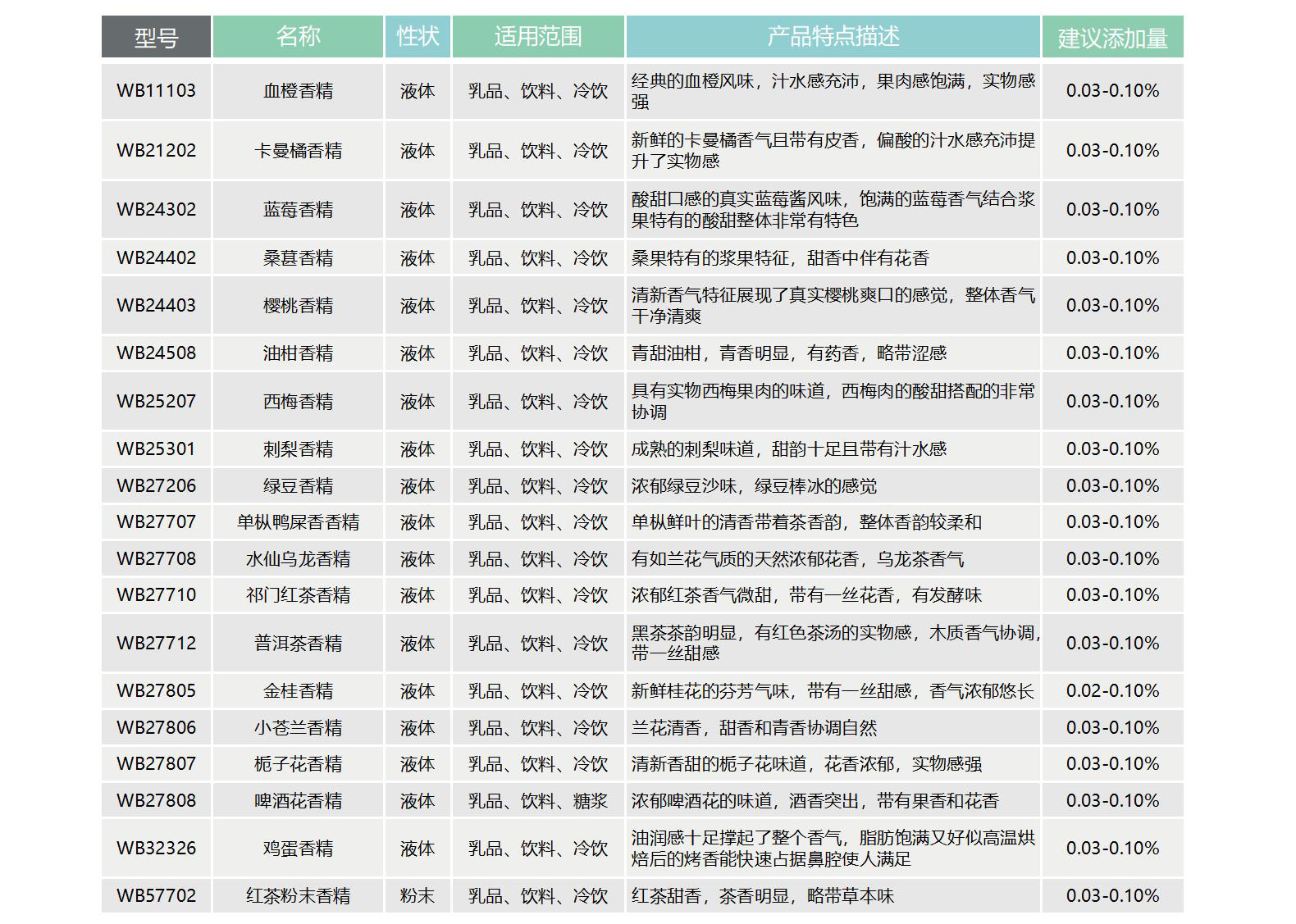Click description 浓郁绿豆沙味，绿豆棒冰的感觉
The width and height of the screenshot is (1296, 924).
[x=754, y=486]
